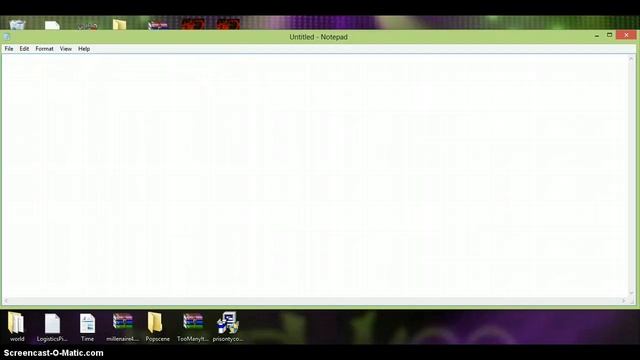Maximize the Notepad window
This screenshot has width=640, height=360.
pos(609,36)
